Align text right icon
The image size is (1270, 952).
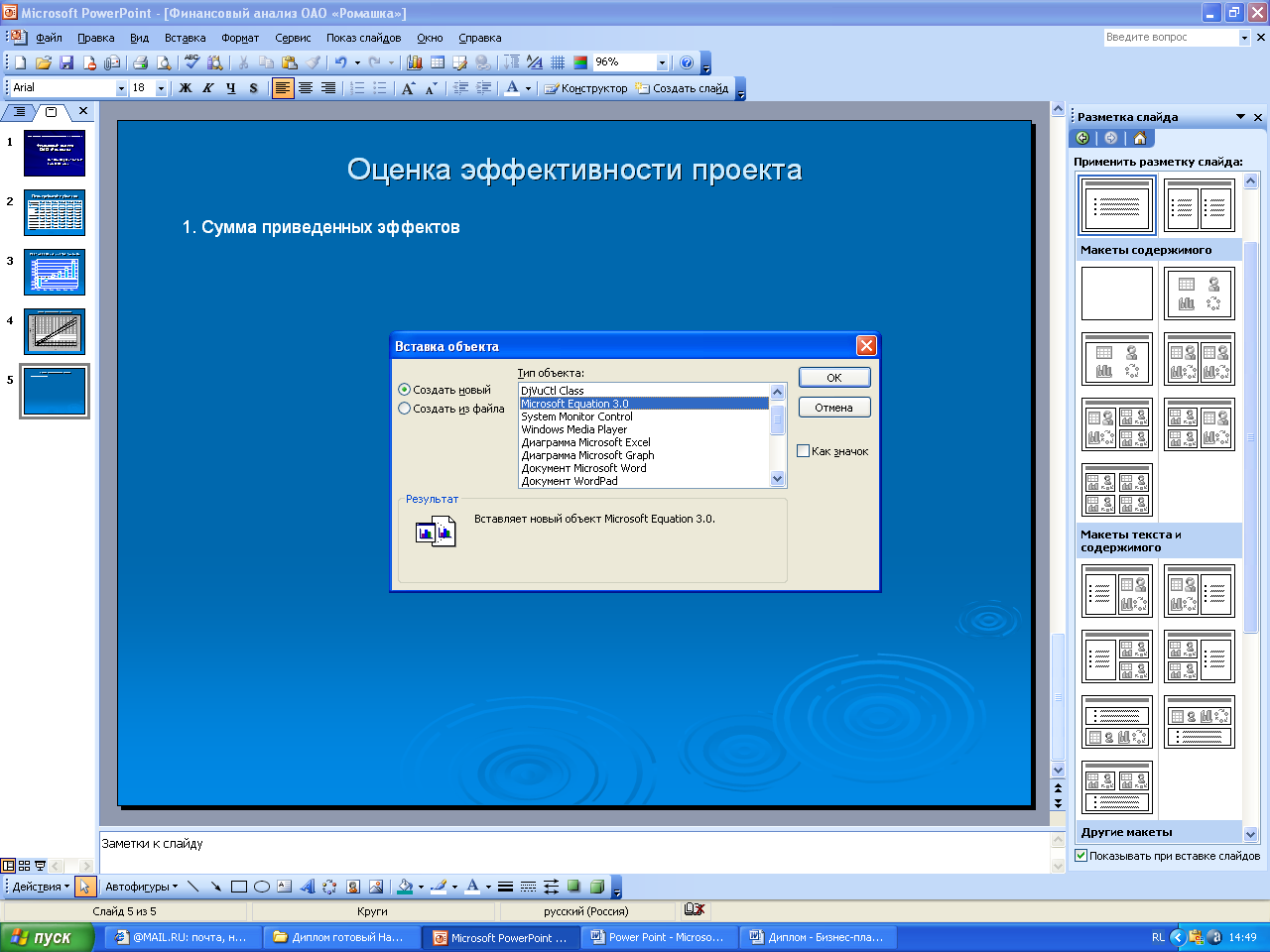tap(328, 88)
